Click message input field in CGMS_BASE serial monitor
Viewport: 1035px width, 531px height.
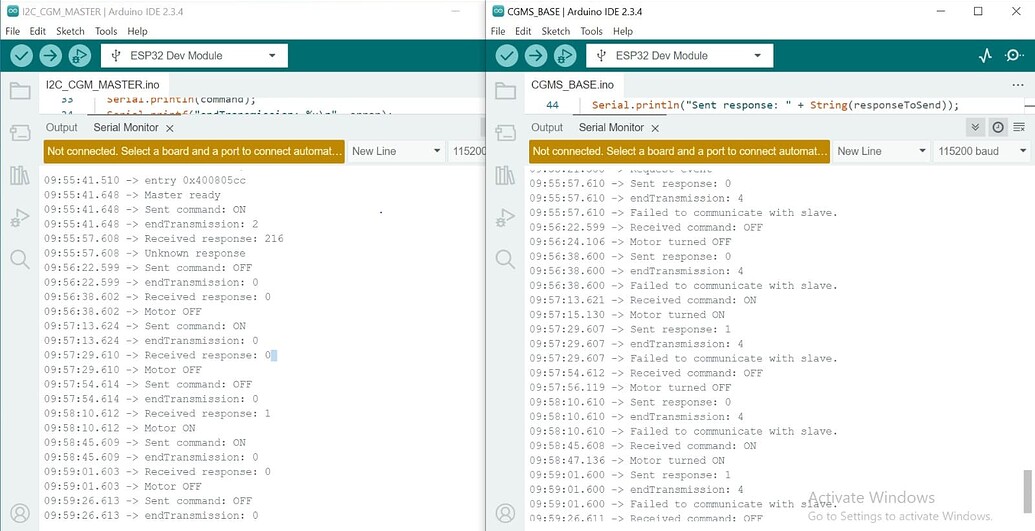679,151
